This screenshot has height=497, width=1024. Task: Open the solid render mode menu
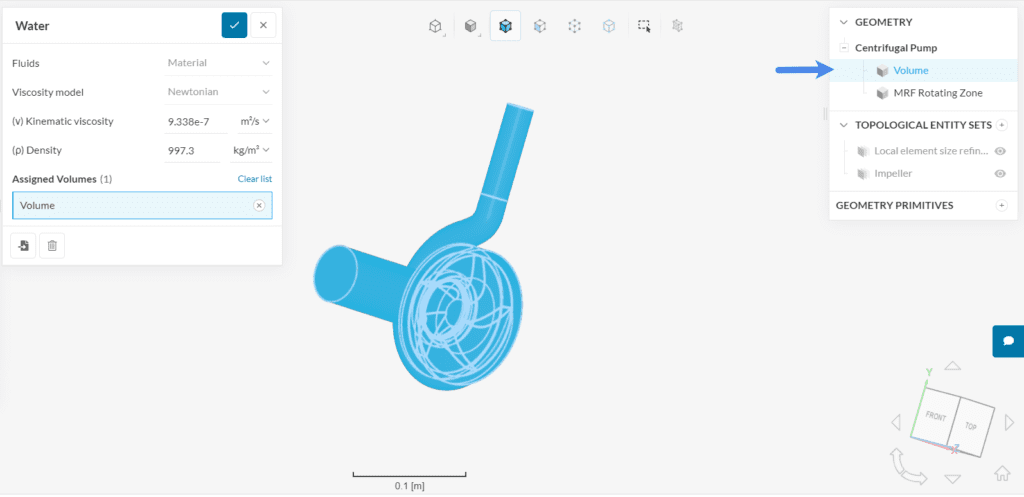pyautogui.click(x=470, y=26)
